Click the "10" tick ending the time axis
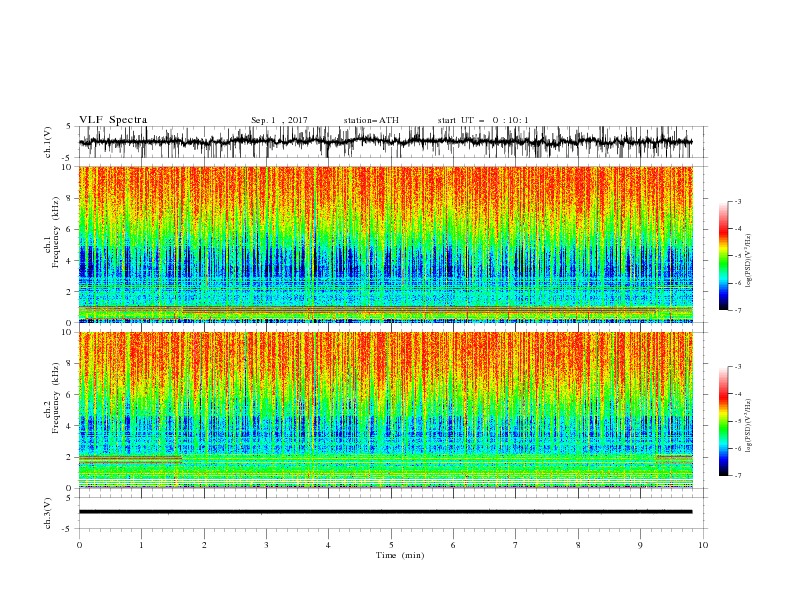This screenshot has height=612, width=792. pyautogui.click(x=703, y=545)
